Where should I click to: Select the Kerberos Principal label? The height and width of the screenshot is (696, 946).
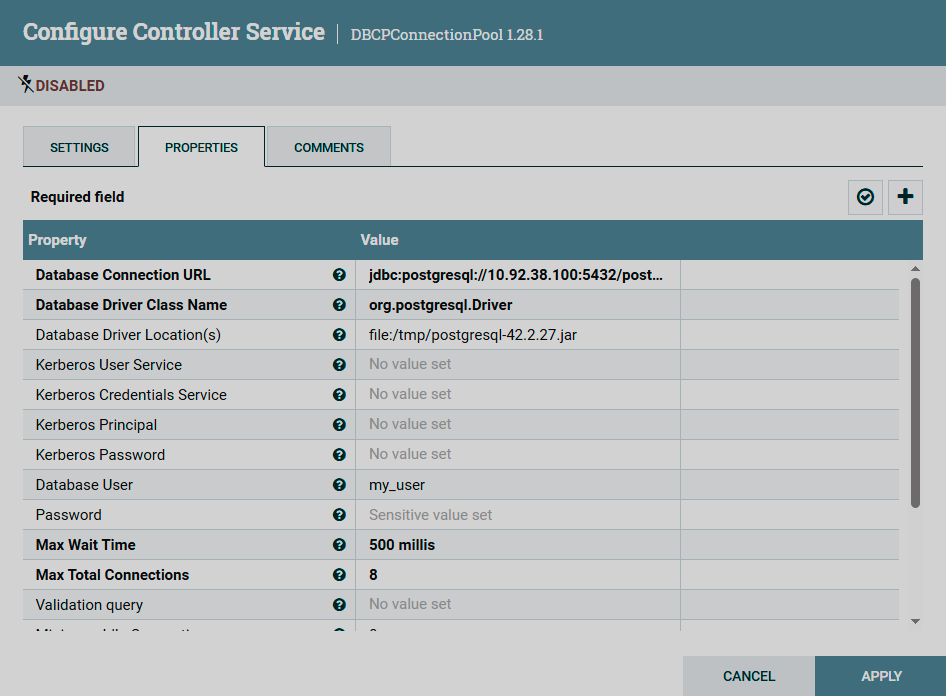[97, 425]
